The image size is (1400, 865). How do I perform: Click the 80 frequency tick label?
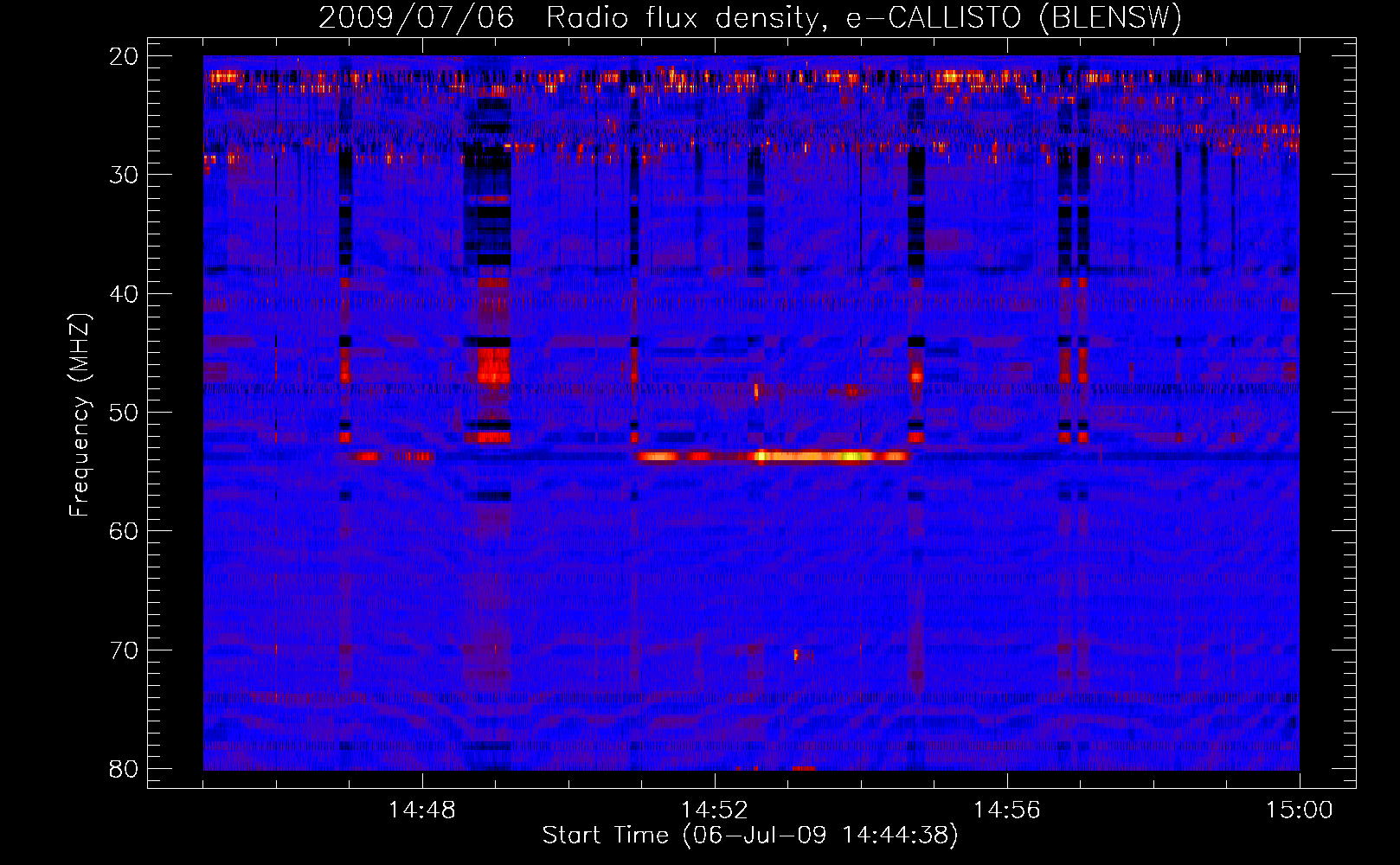[125, 769]
